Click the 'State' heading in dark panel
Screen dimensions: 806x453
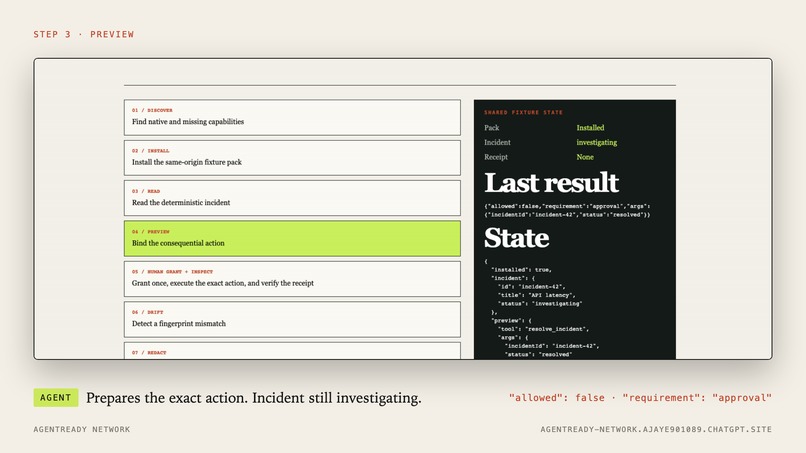coord(517,238)
